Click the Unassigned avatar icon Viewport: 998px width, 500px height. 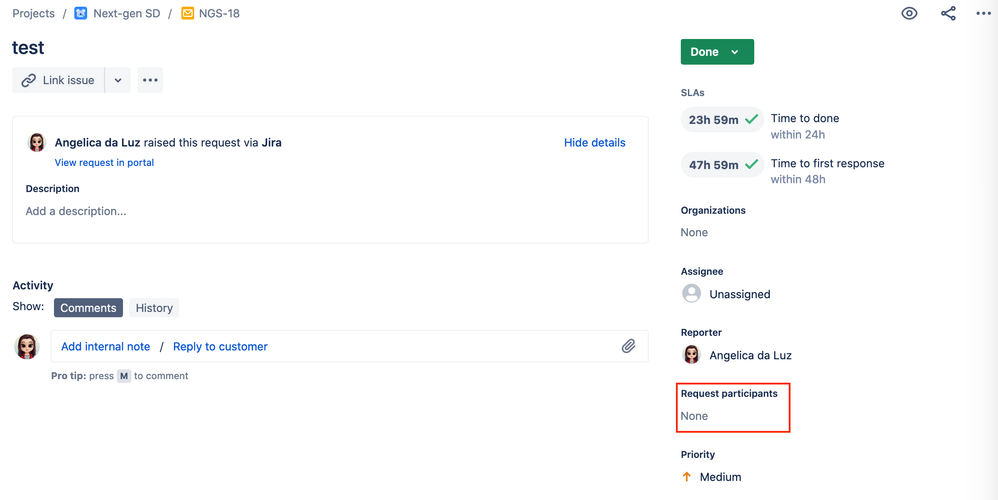click(691, 294)
